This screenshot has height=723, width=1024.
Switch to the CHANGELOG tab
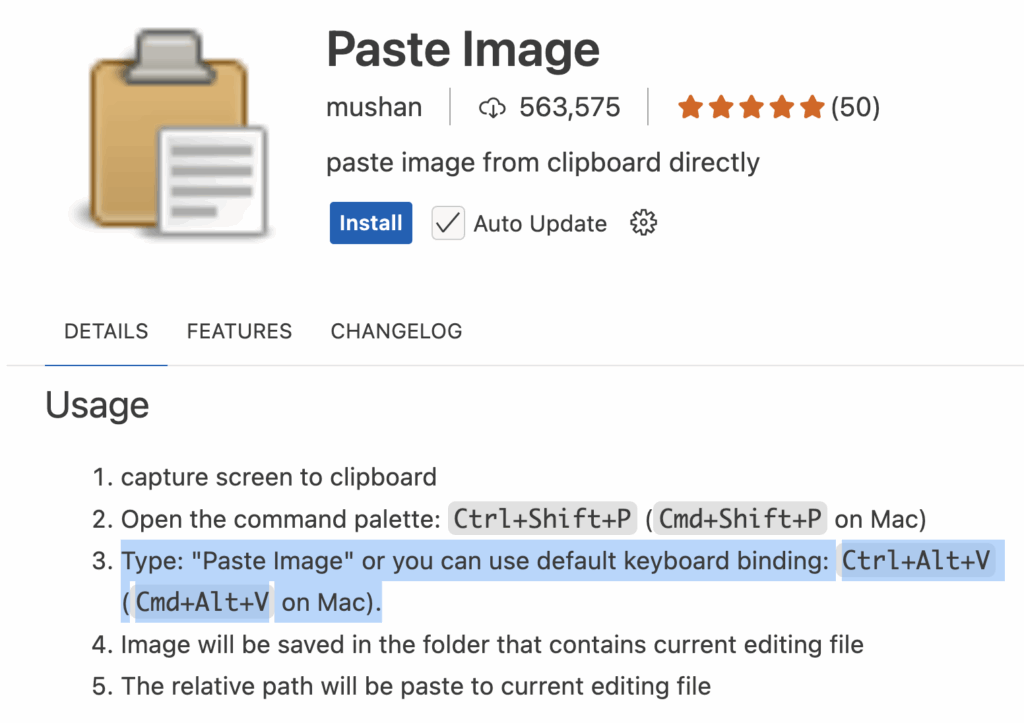point(396,331)
